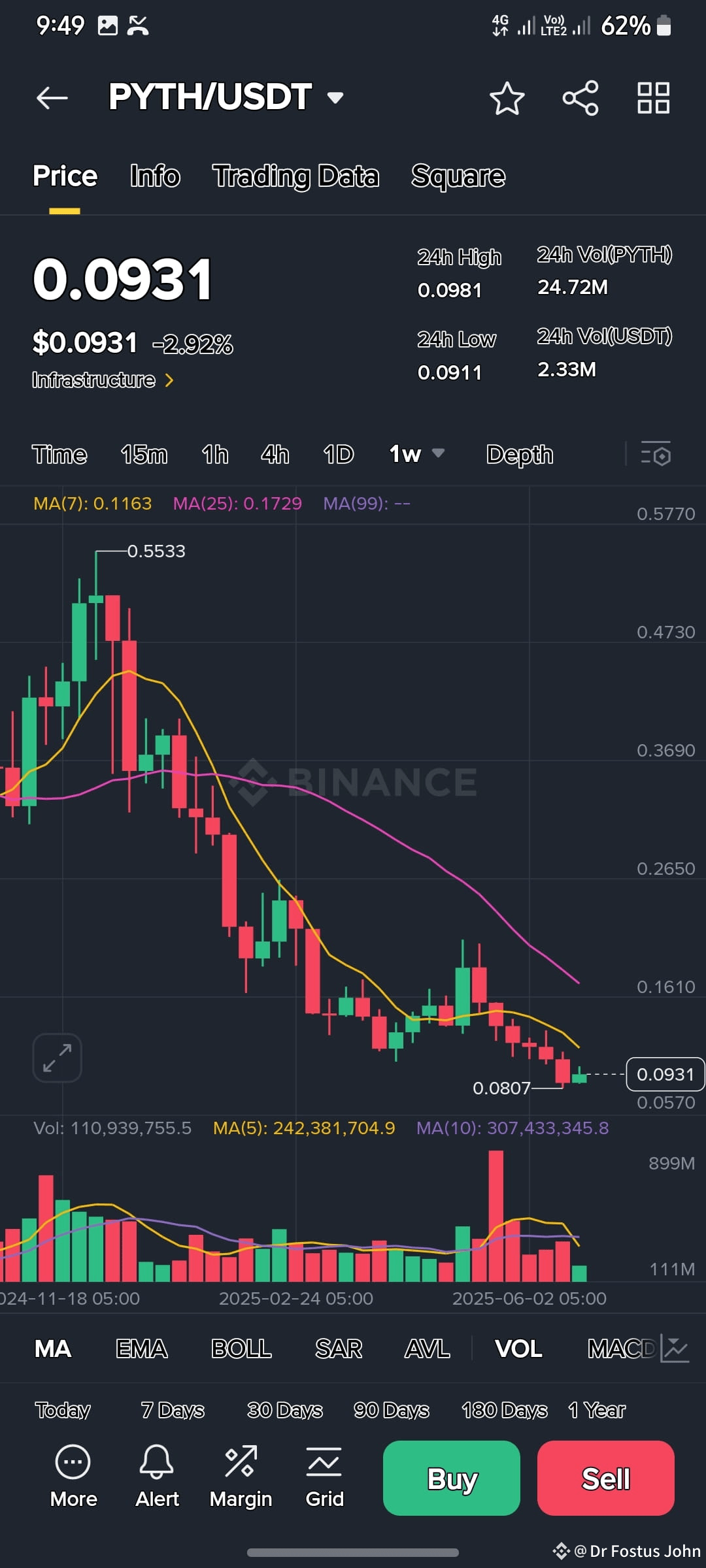Select the 180 Days performance range
The image size is (706, 1568).
(x=505, y=1410)
